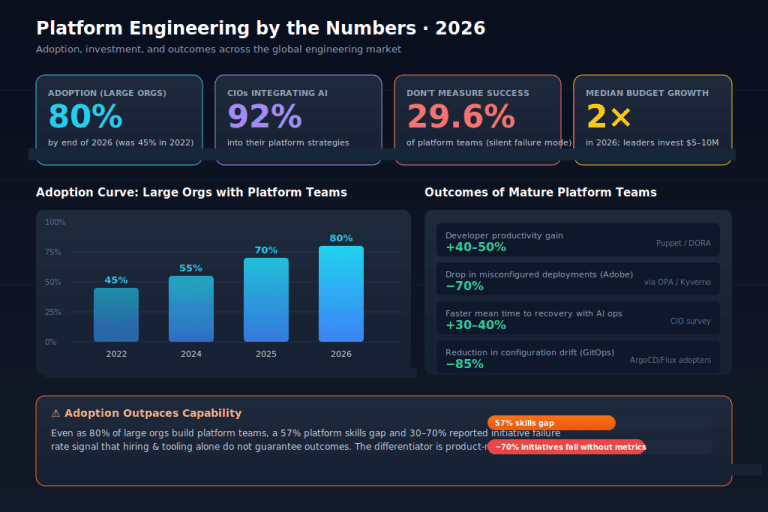Click the orange '57% skills gap' progress bar
This screenshot has height=512, width=768.
point(552,423)
